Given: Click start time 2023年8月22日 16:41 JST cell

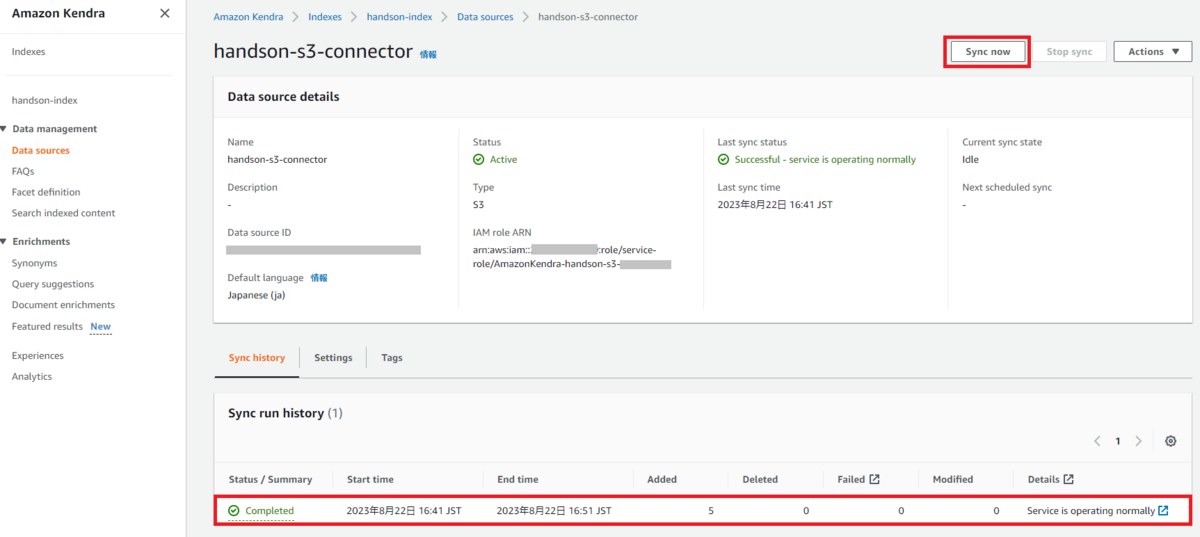Looking at the screenshot, I should coord(404,511).
